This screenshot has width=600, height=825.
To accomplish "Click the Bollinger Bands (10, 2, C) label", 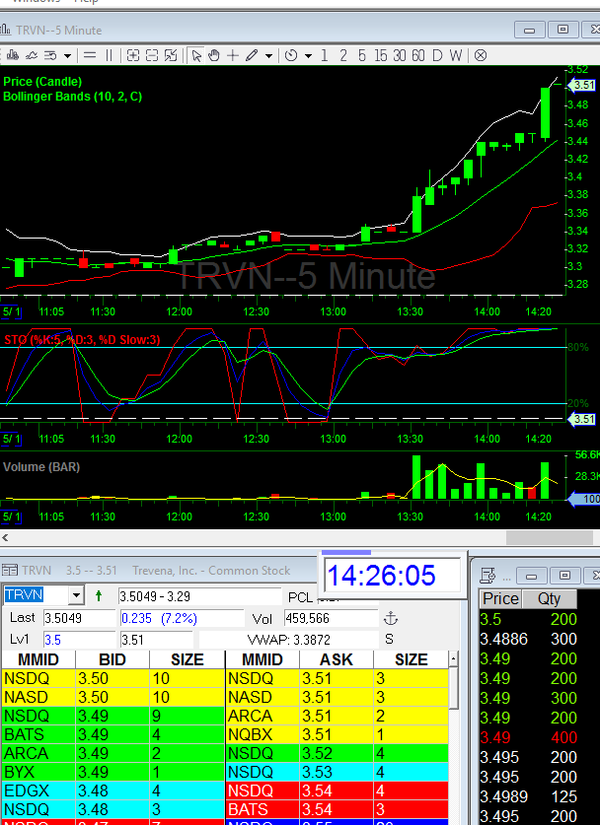I will coord(71,96).
